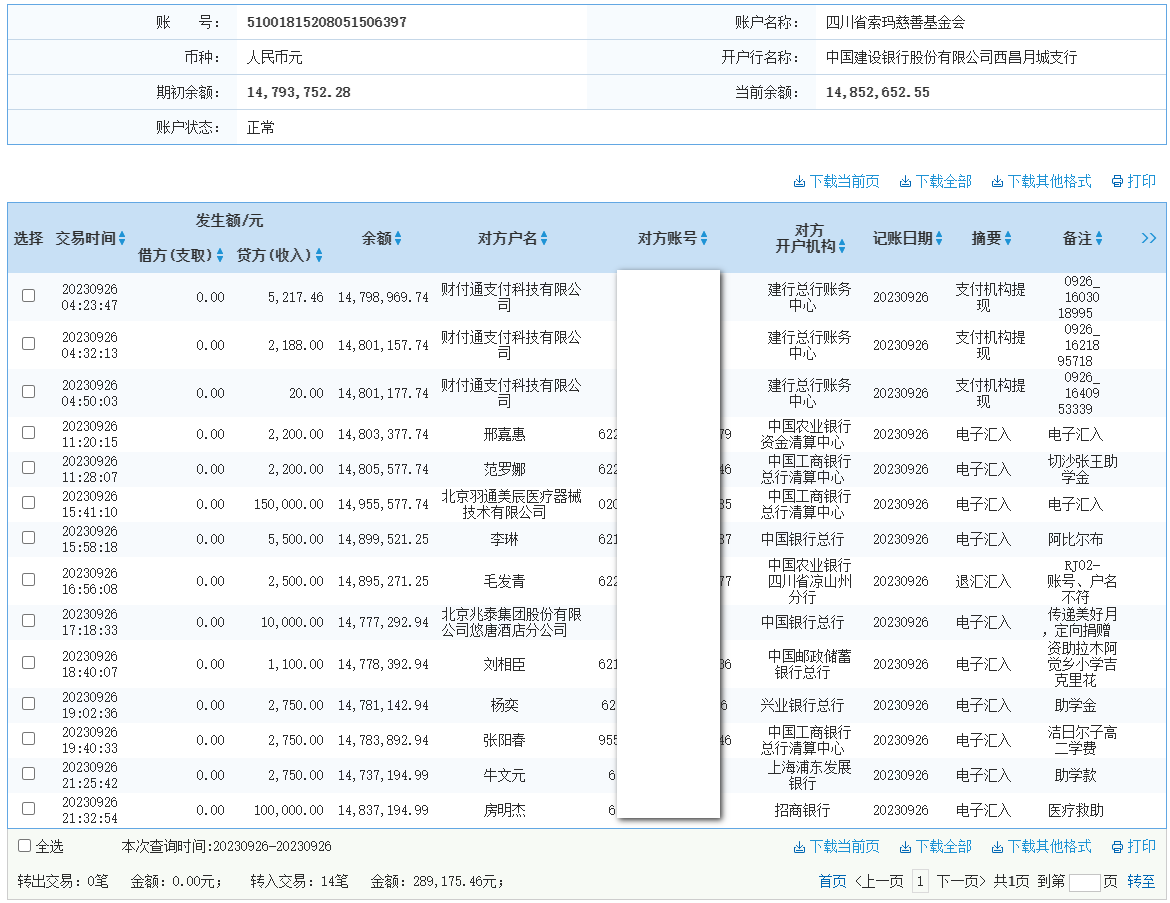The height and width of the screenshot is (903, 1170).
Task: Click bank name 中国建设银行股份有限公司西昌月城支行
Action: pyautogui.click(x=951, y=57)
